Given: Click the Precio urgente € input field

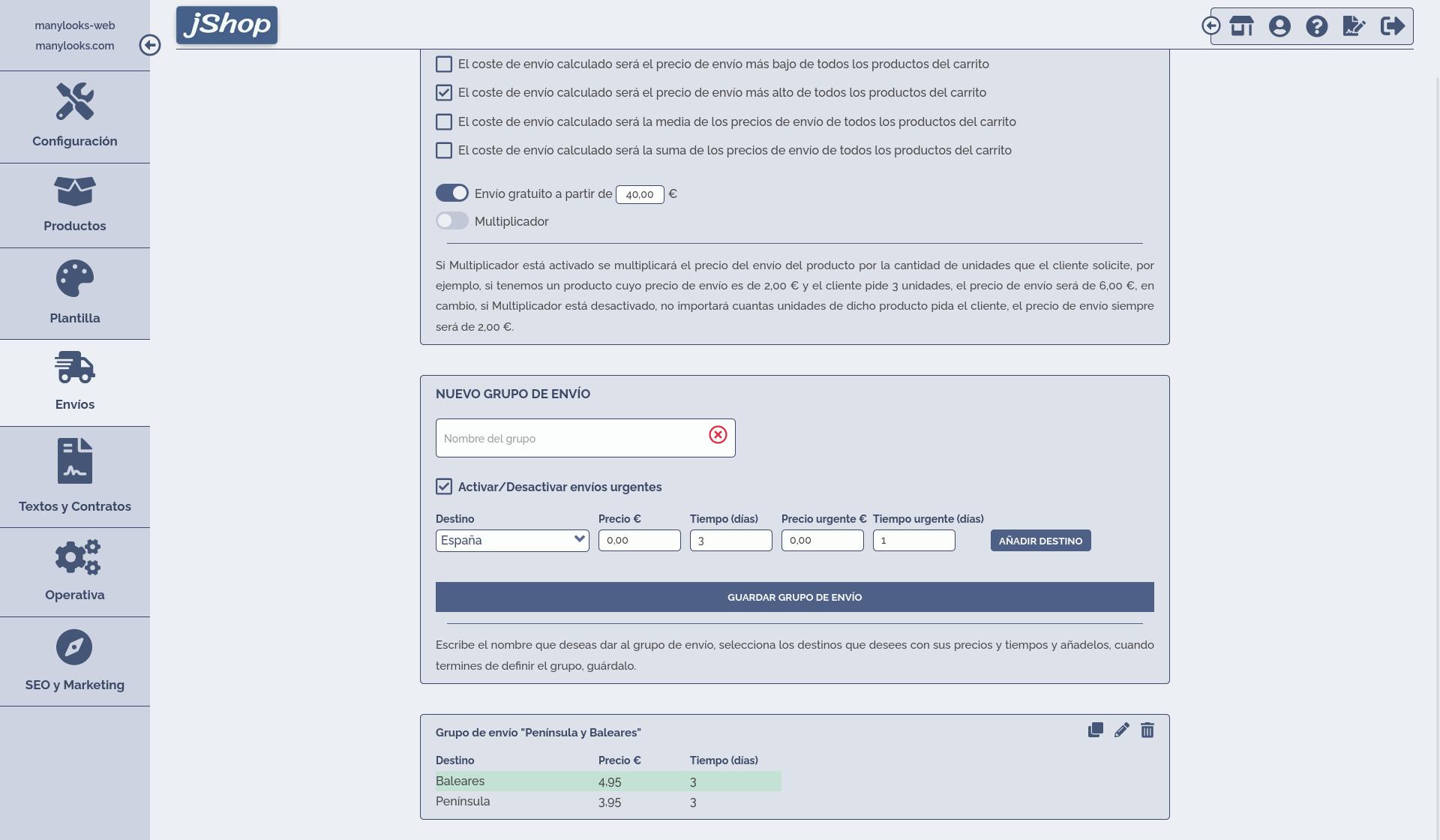Looking at the screenshot, I should pyautogui.click(x=823, y=541).
